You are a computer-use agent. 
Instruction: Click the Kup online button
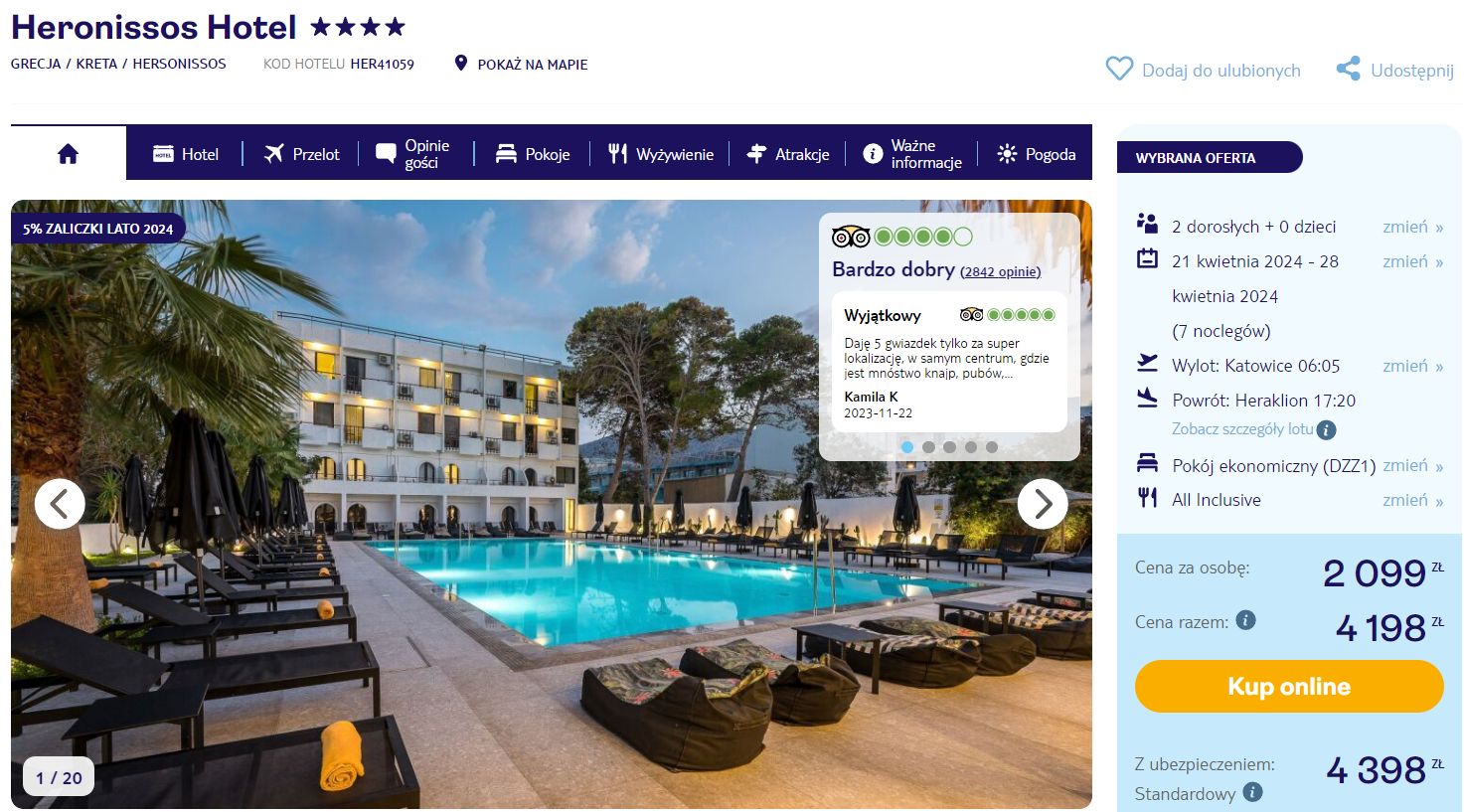1289,687
